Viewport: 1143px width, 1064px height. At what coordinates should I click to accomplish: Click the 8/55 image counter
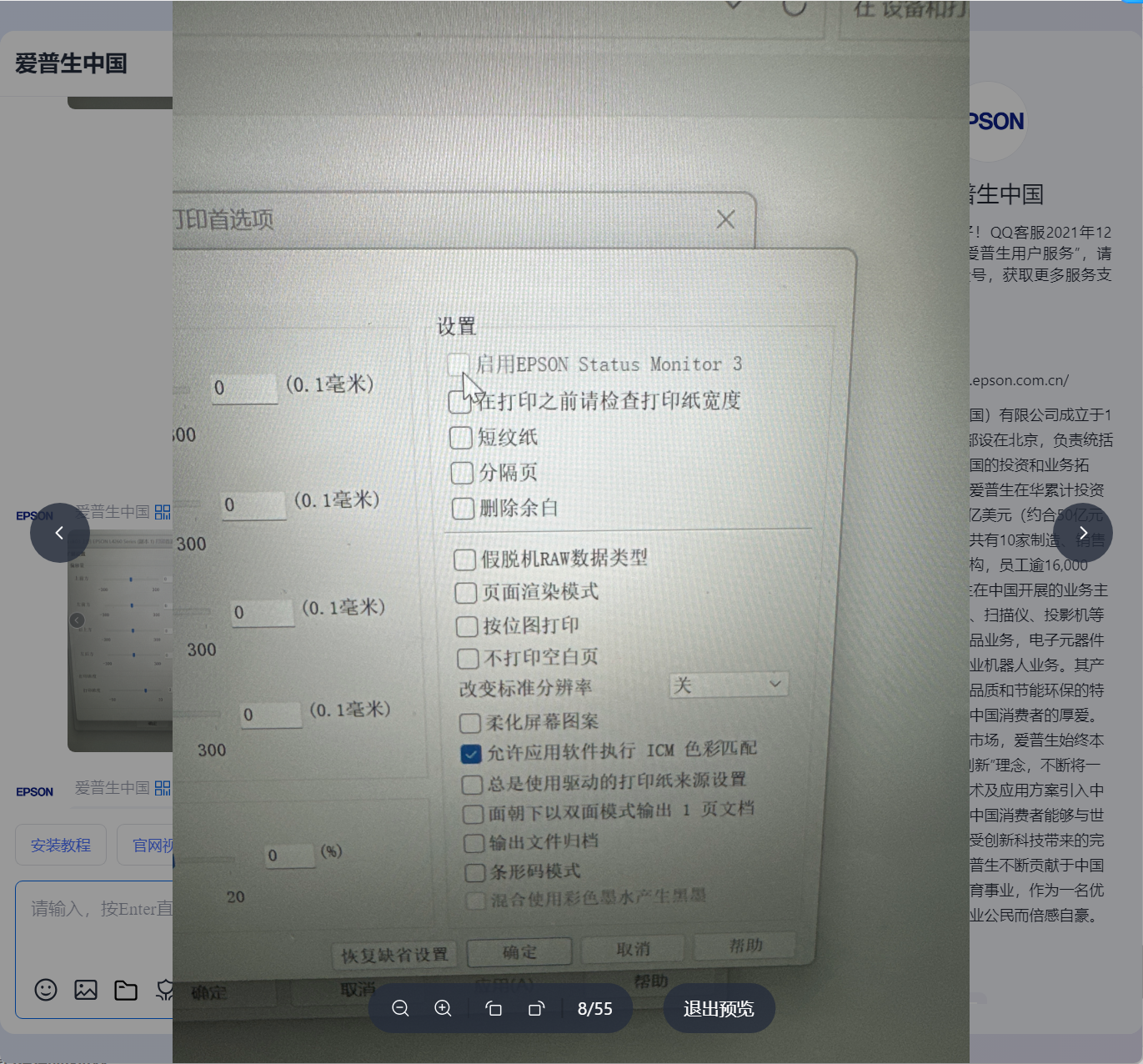595,1009
